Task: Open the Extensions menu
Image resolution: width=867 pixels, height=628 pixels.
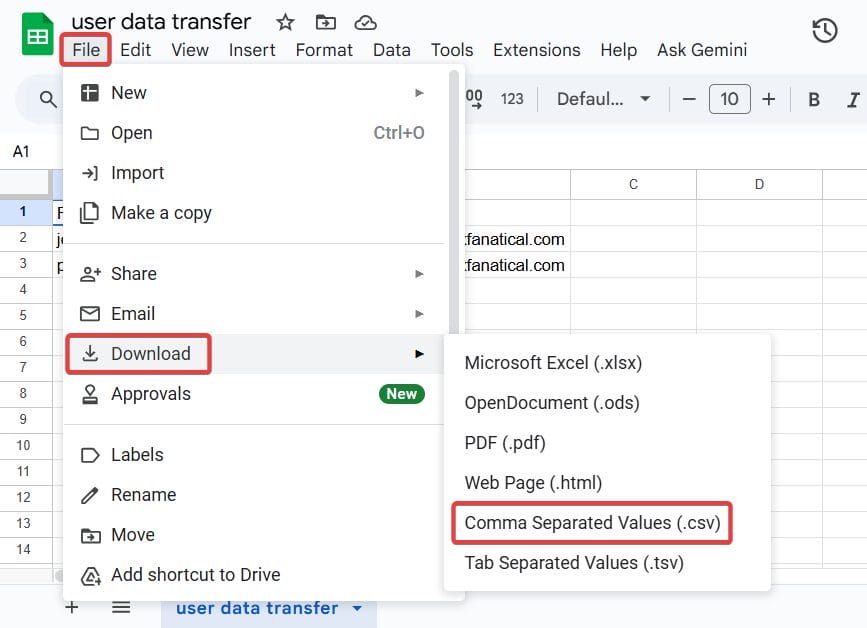Action: [536, 49]
